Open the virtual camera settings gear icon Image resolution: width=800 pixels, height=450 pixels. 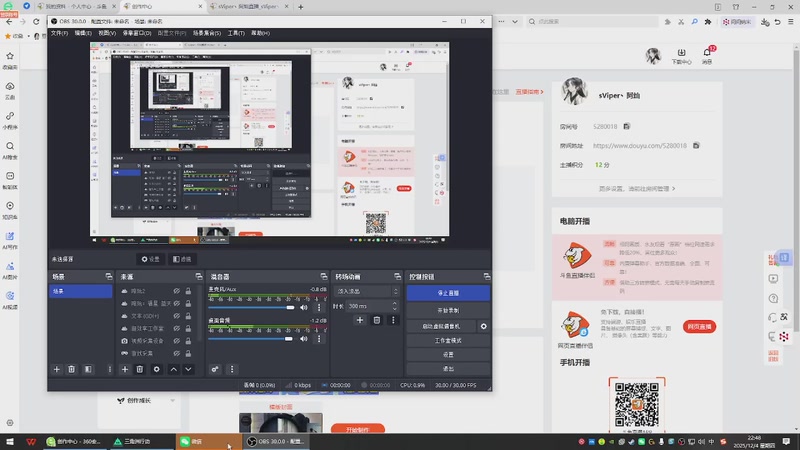(x=484, y=326)
